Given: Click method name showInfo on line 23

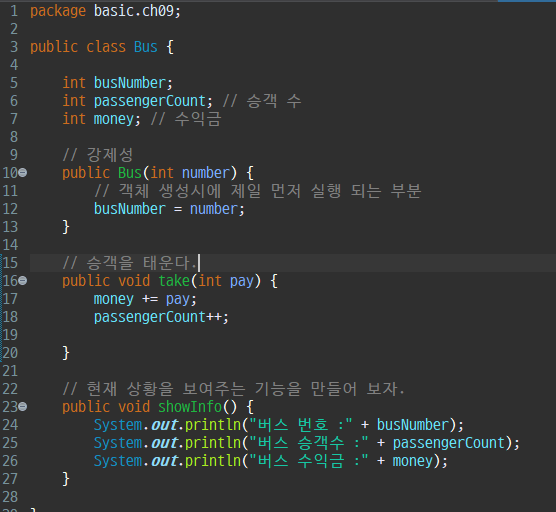Looking at the screenshot, I should tap(190, 407).
